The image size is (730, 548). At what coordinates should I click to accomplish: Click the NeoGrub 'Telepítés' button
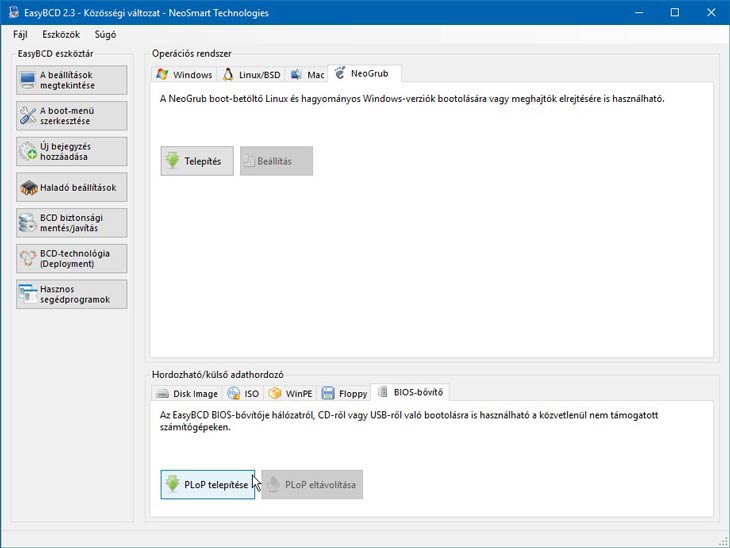tap(198, 161)
